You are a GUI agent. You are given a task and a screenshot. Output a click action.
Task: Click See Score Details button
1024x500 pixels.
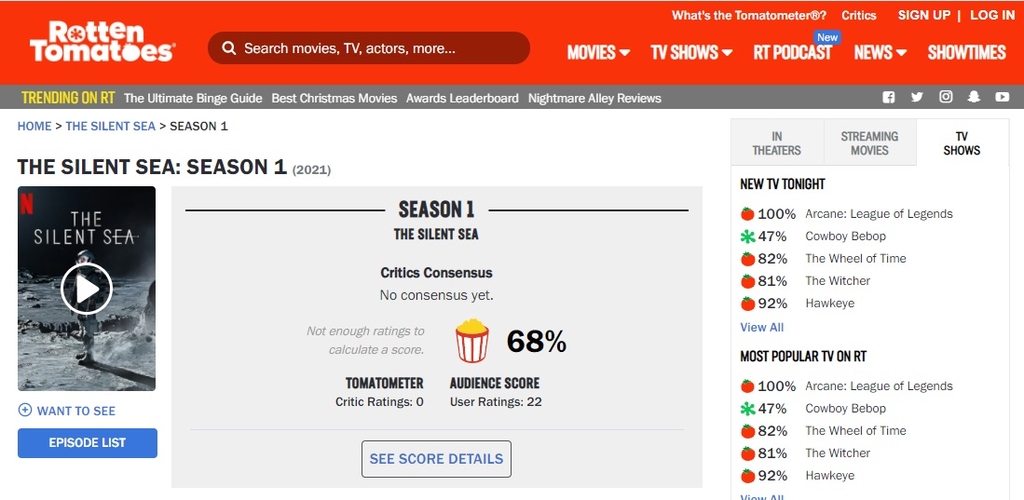pos(436,459)
